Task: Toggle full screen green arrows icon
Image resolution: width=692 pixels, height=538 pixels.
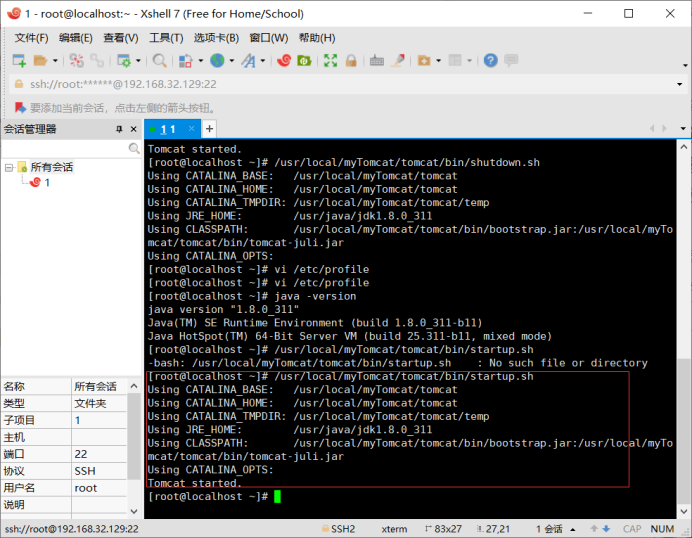Action: click(x=331, y=60)
